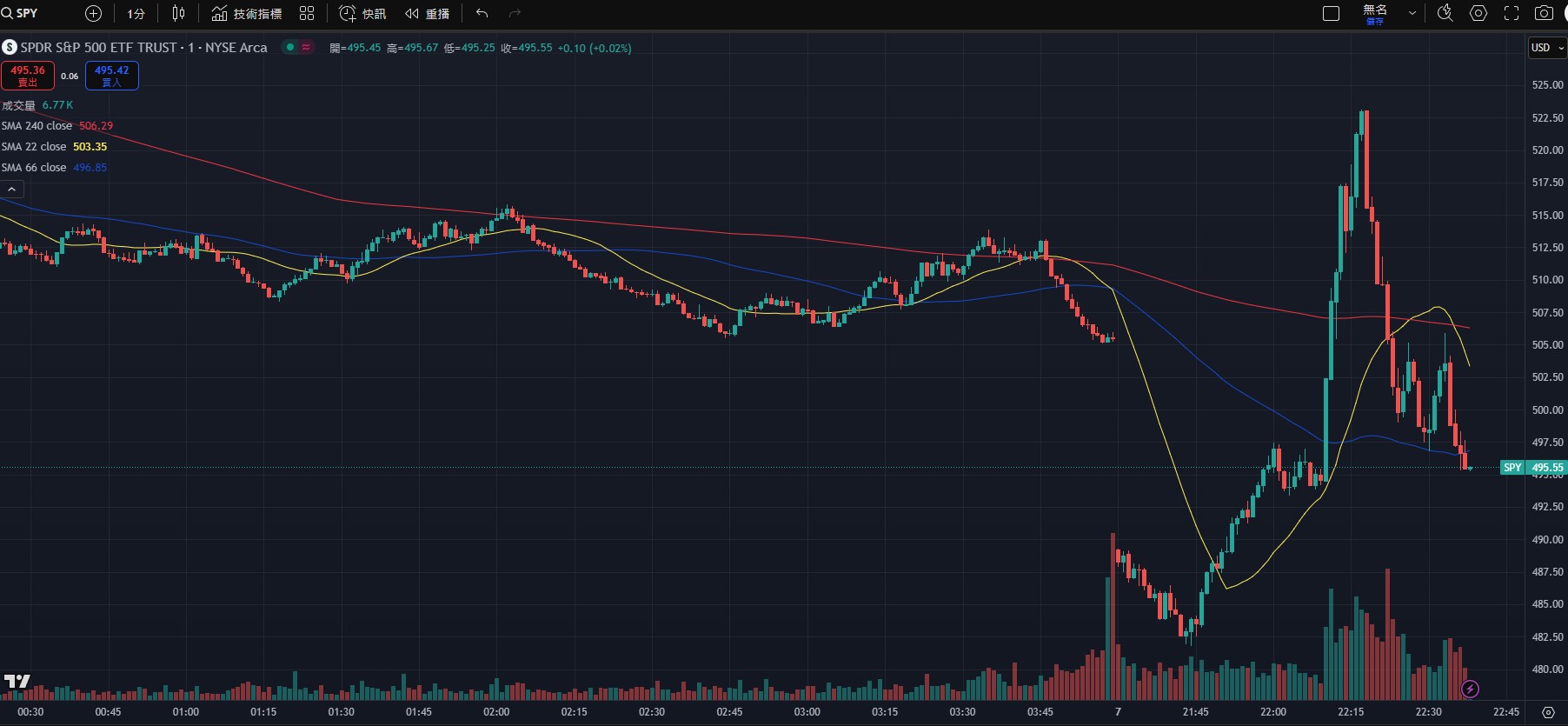The height and width of the screenshot is (726, 1568).
Task: Open the chart layout selector square
Action: (x=1331, y=13)
